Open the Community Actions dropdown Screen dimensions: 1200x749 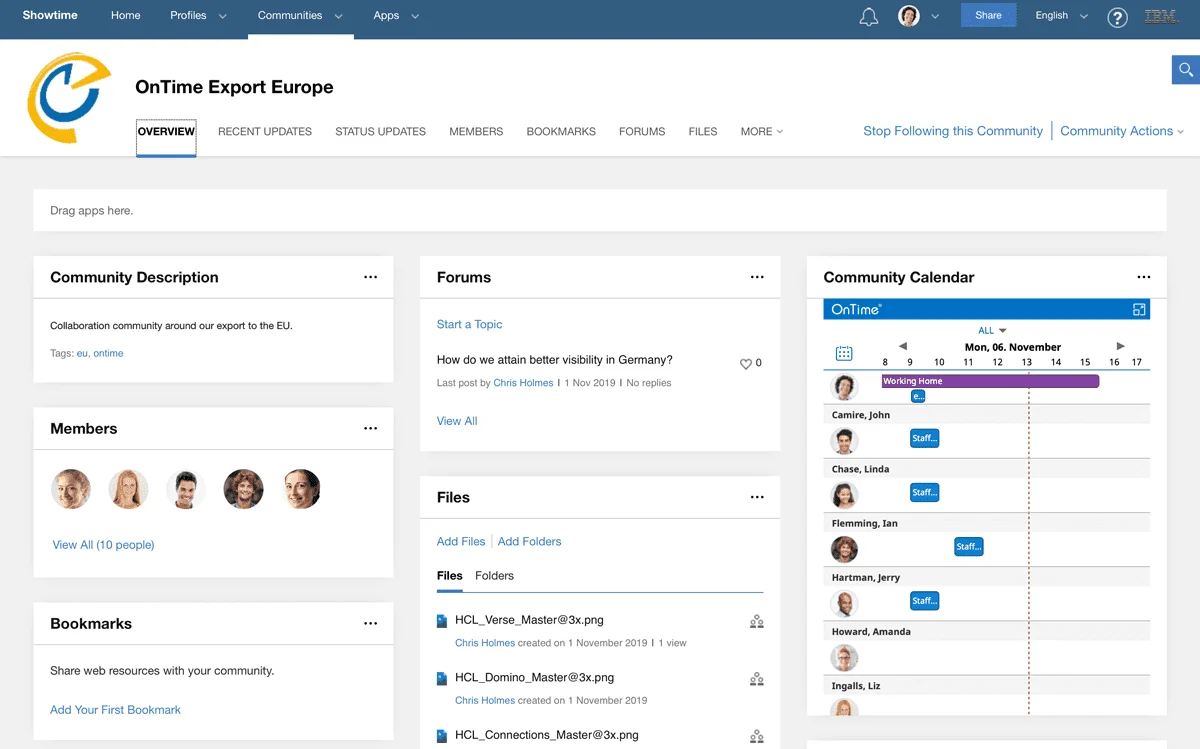[x=1122, y=131]
